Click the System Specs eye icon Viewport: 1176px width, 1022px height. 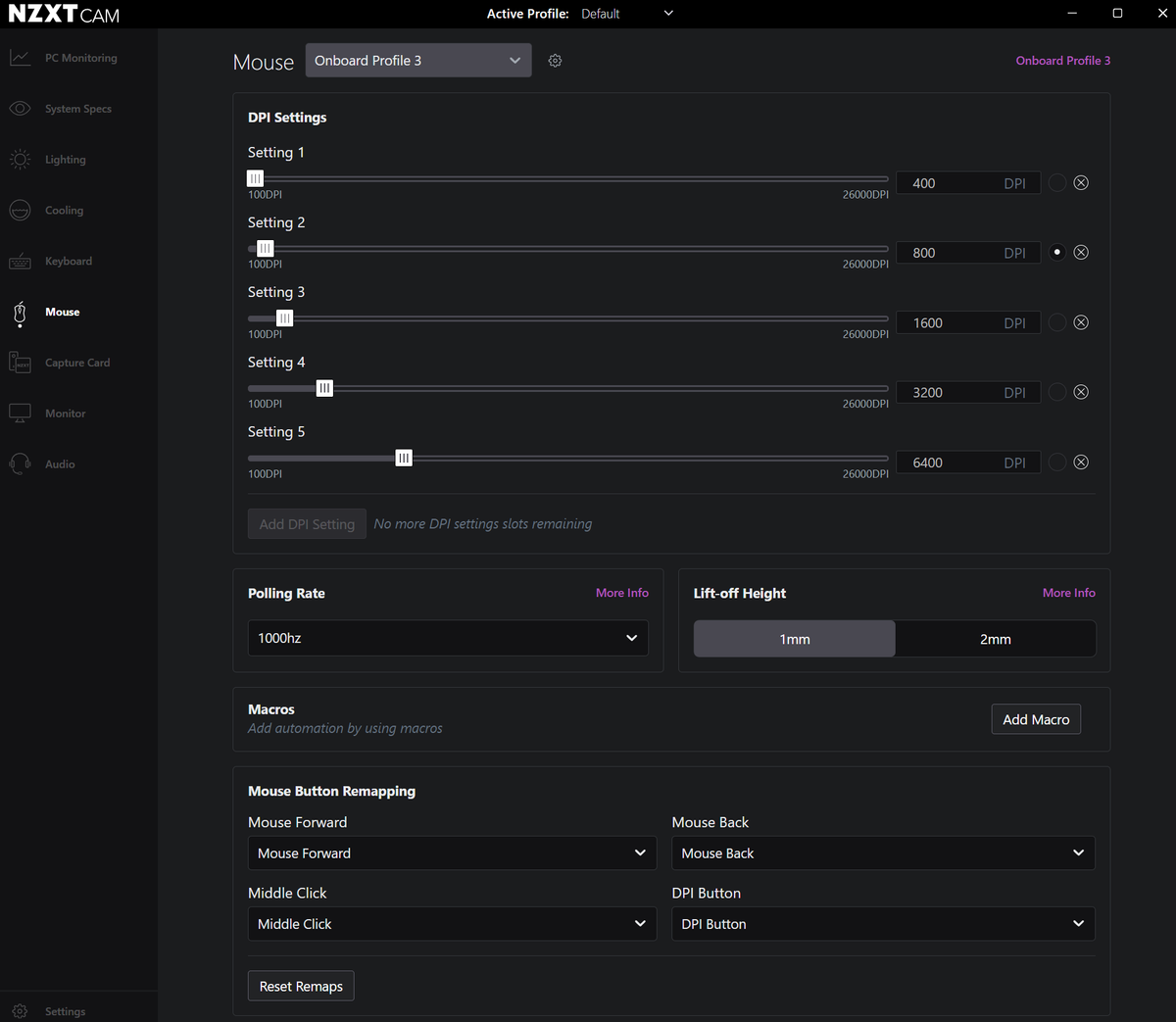pyautogui.click(x=20, y=109)
